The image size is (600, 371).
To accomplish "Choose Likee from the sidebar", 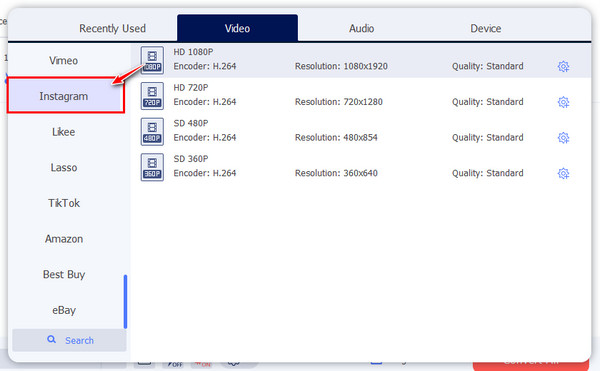I will (64, 132).
